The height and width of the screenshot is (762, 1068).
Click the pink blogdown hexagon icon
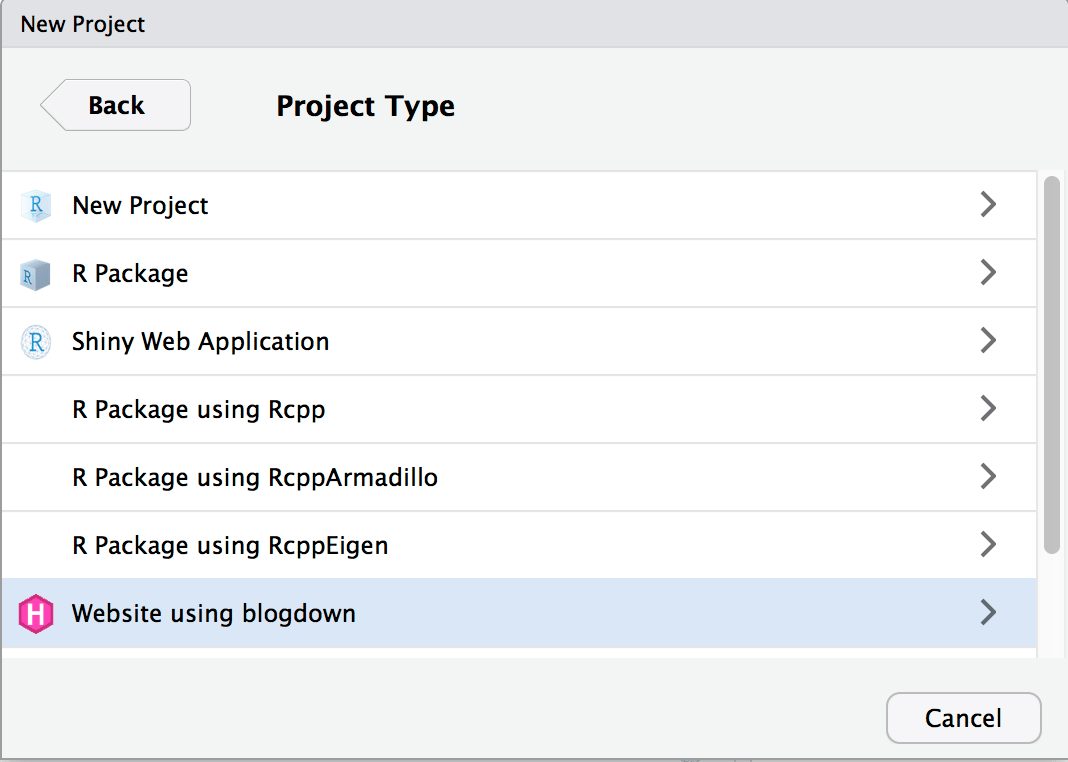[x=36, y=613]
